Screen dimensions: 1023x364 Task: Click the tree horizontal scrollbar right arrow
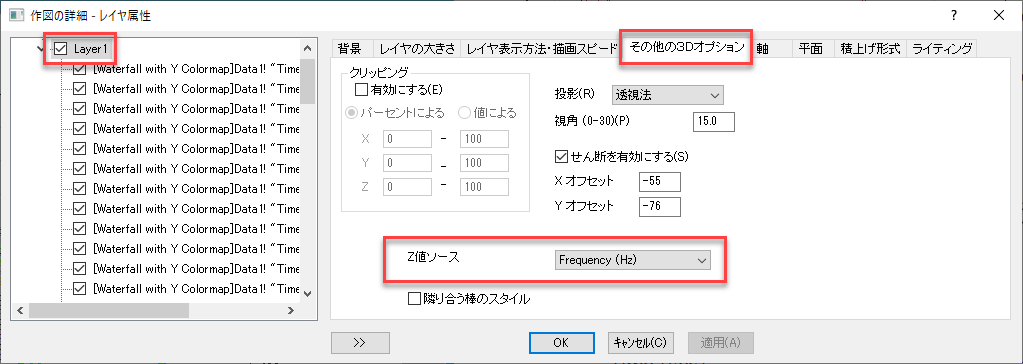tap(292, 311)
